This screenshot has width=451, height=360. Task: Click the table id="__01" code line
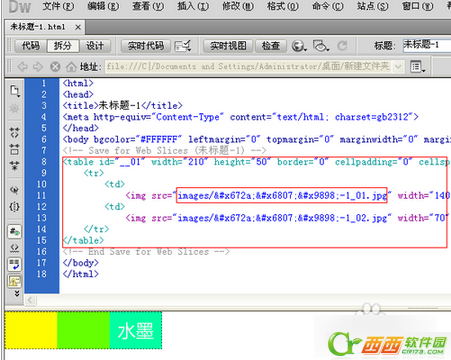[257, 162]
